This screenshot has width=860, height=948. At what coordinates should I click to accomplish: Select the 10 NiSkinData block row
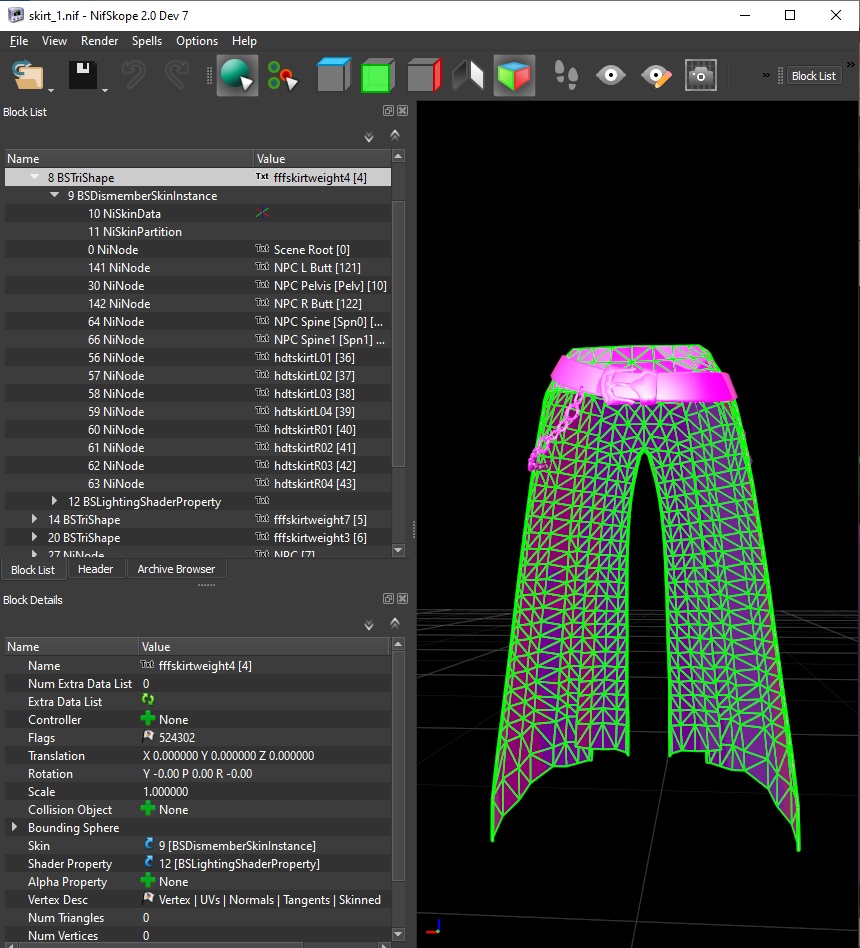(x=124, y=214)
